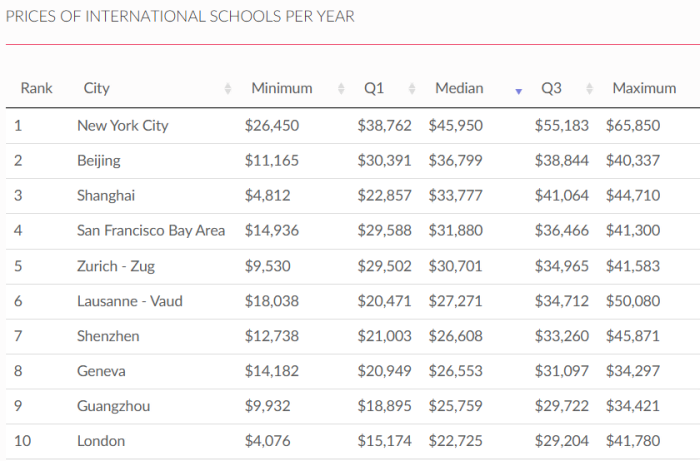Image resolution: width=700 pixels, height=461 pixels.
Task: Click the Geneva city cell
Action: click(x=101, y=371)
